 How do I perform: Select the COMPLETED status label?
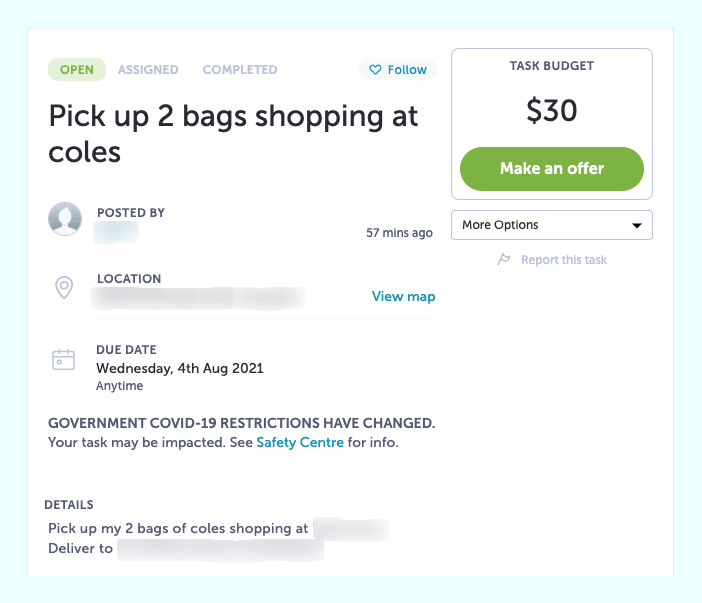pos(240,70)
